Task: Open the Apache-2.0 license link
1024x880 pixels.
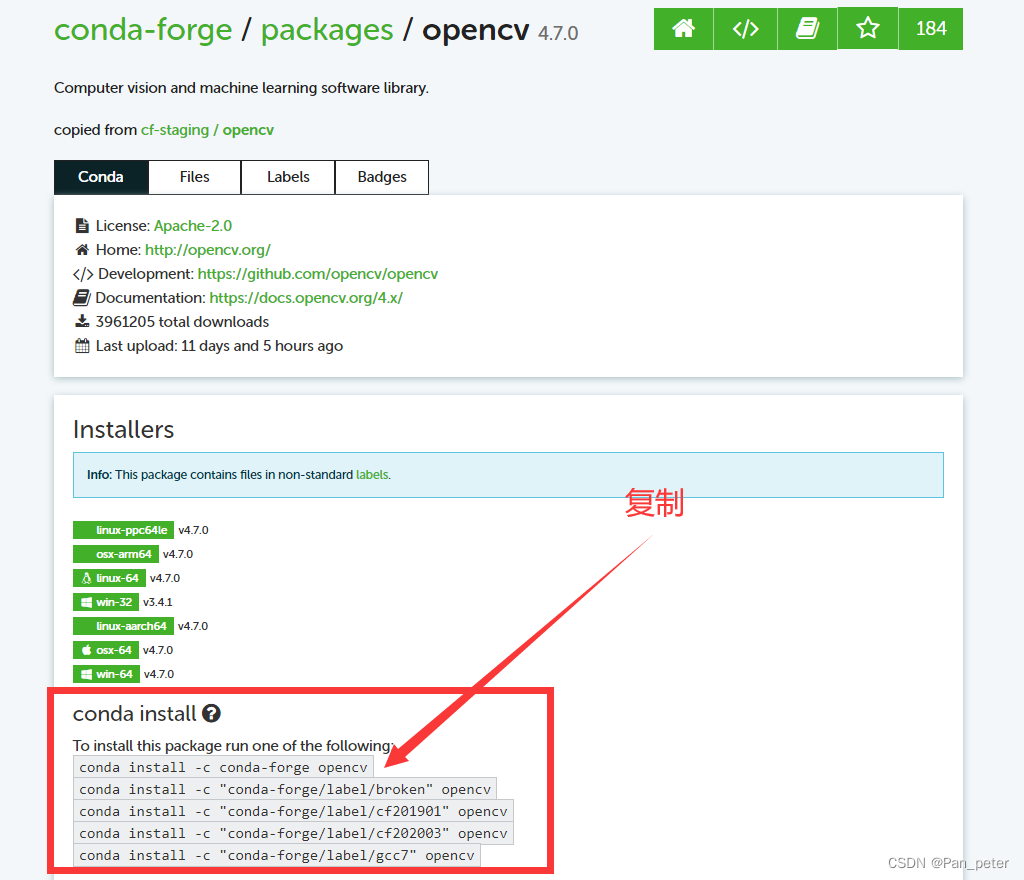Action: pos(193,226)
